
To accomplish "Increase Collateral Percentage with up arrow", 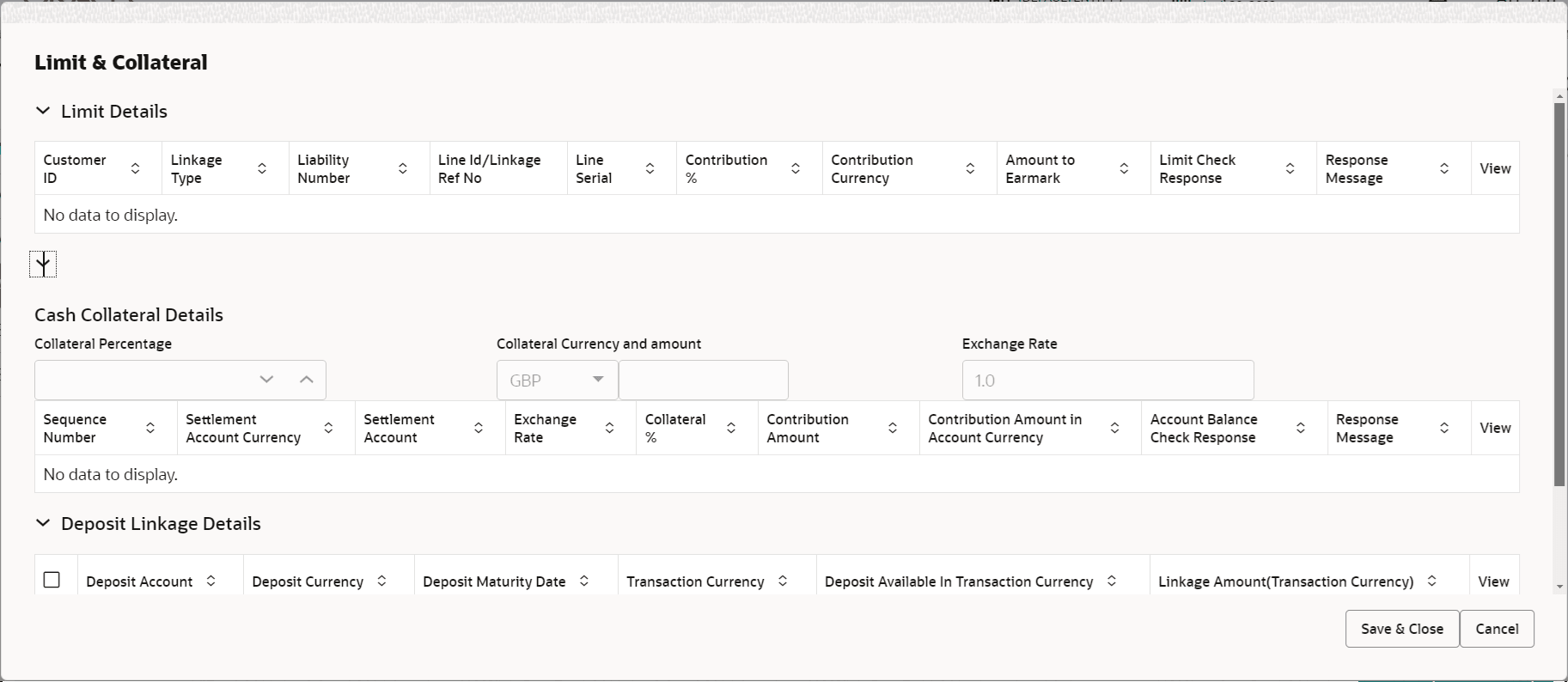I will click(x=307, y=380).
